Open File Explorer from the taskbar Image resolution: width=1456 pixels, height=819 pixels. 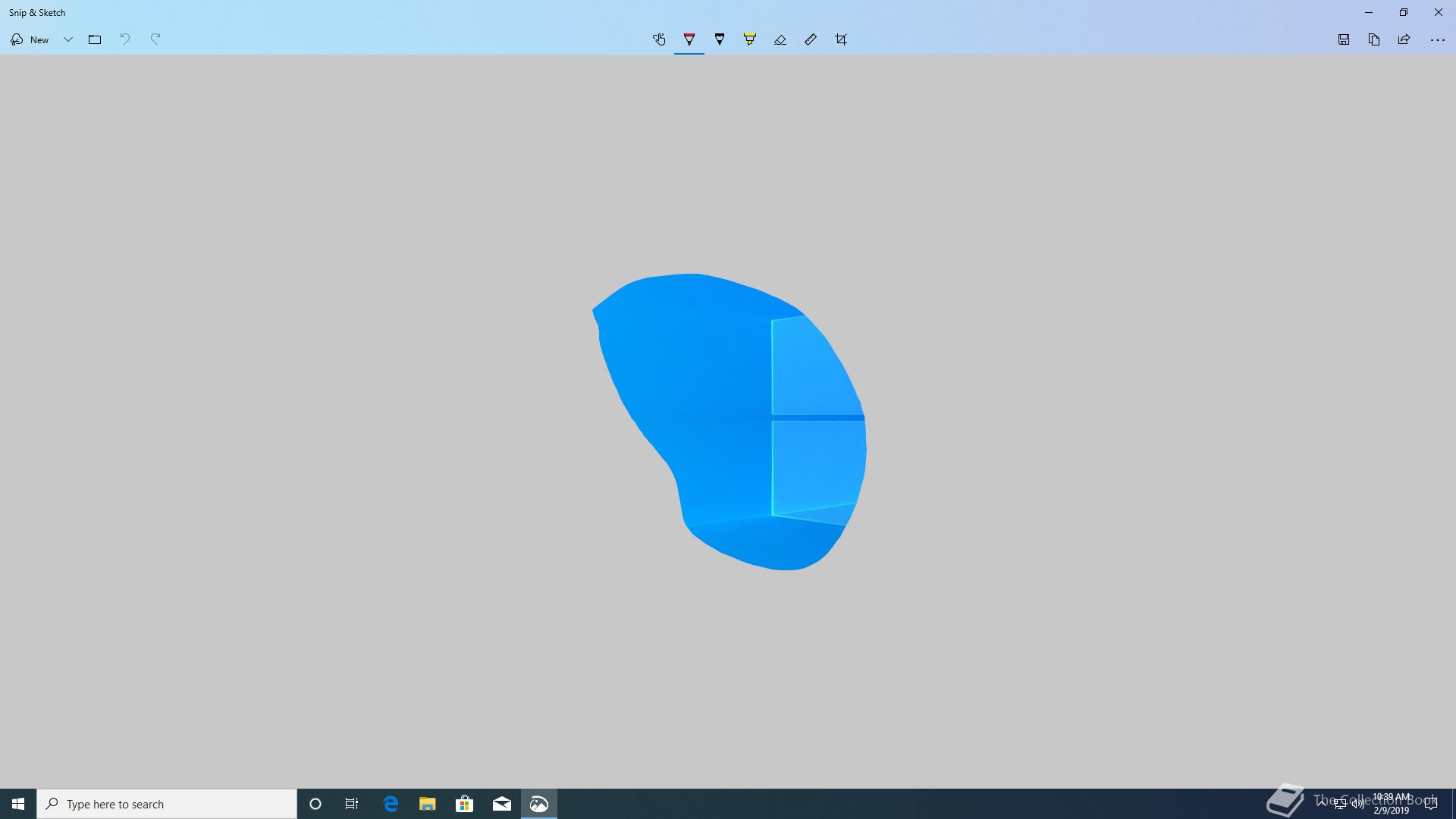click(428, 804)
